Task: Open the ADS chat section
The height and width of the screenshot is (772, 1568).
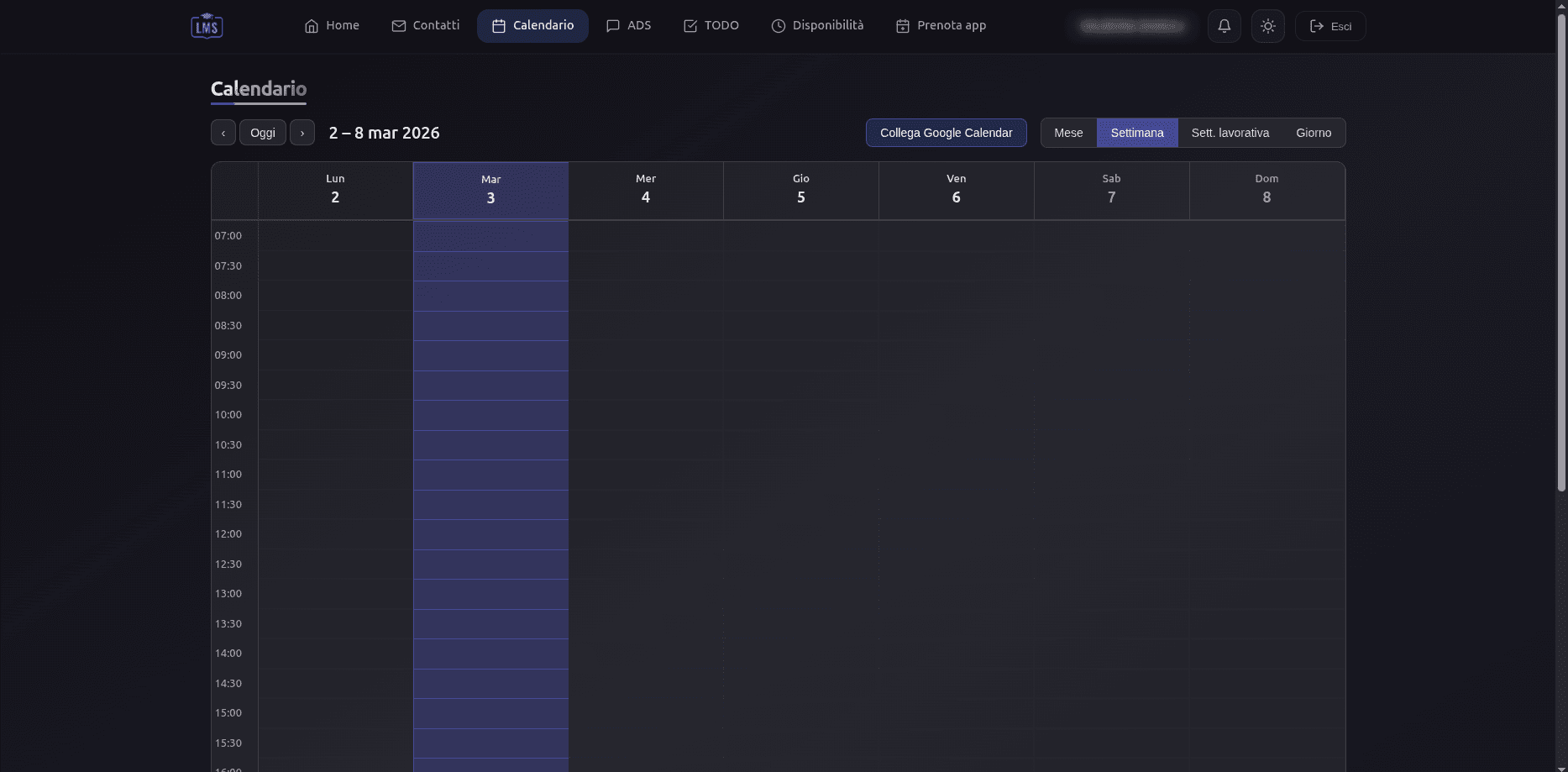Action: click(628, 26)
